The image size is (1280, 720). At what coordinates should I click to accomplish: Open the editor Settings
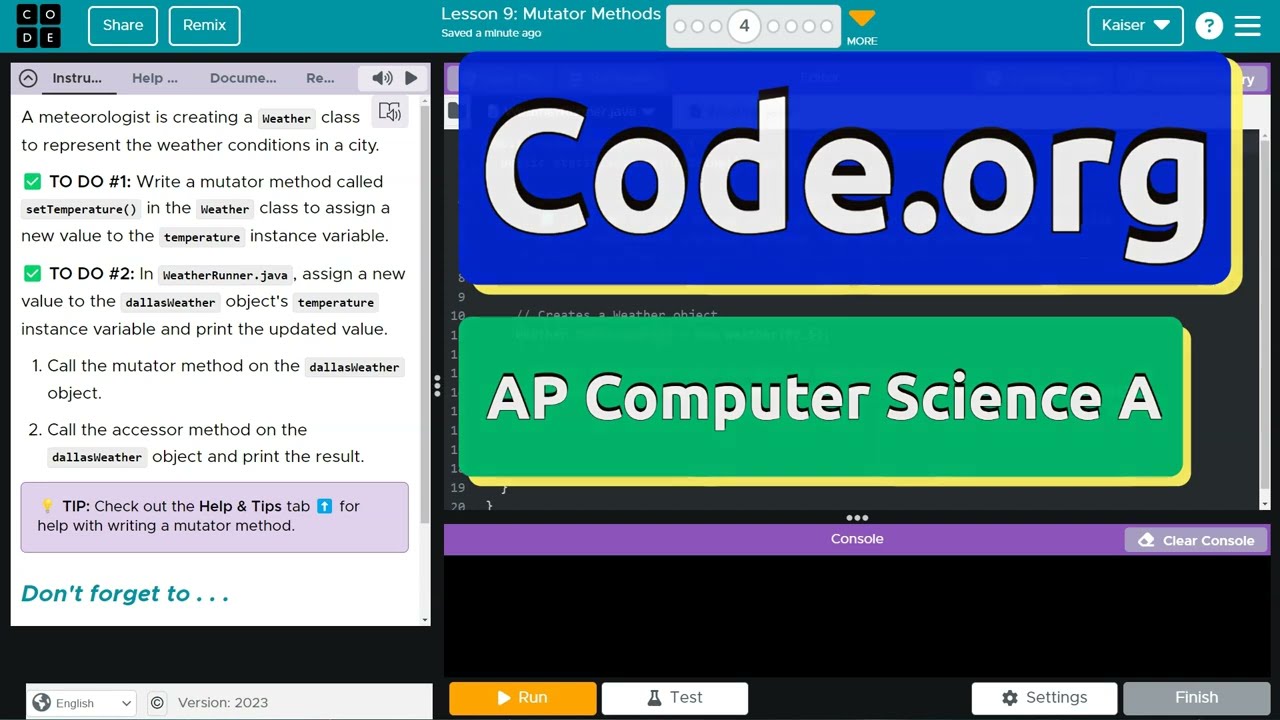[x=1044, y=698]
